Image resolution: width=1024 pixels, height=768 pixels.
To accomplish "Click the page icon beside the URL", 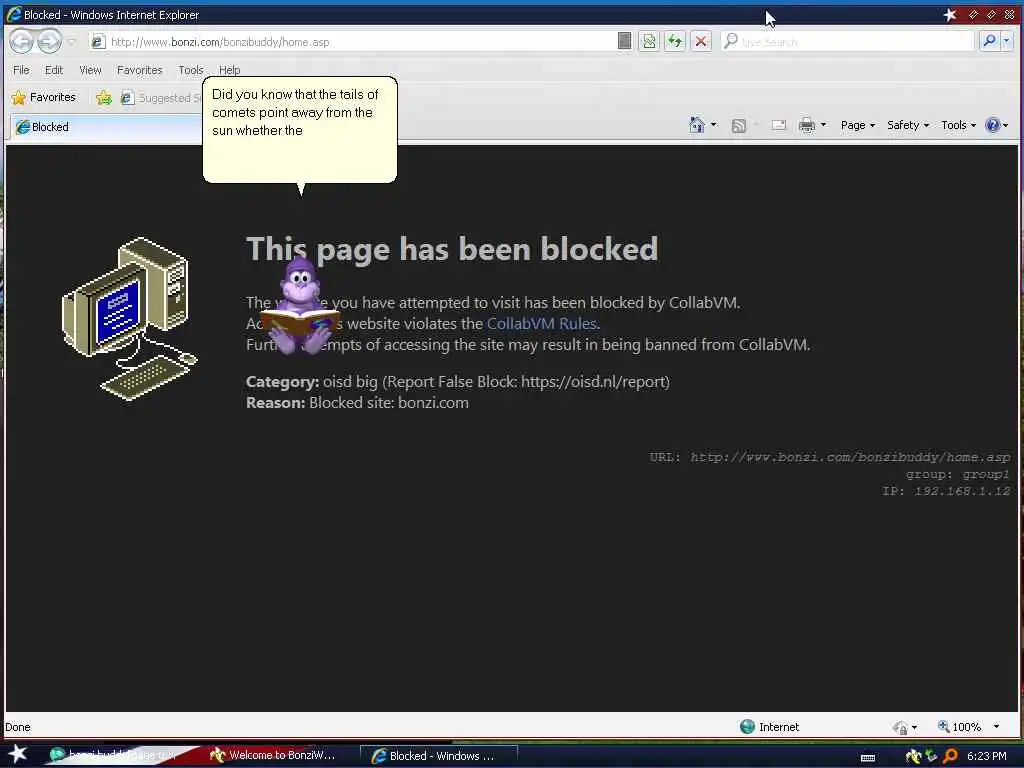I will 98,42.
